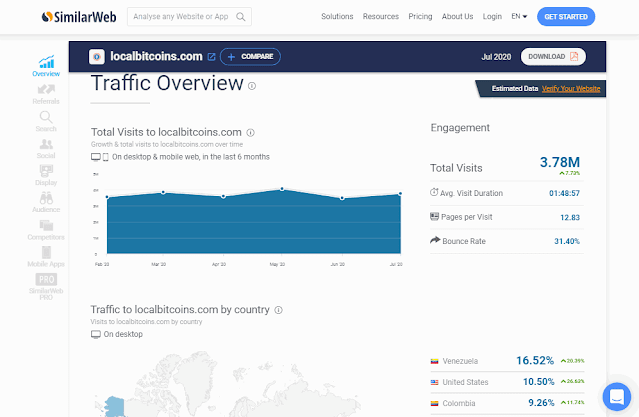Click the Verify Your Website link
The width and height of the screenshot is (639, 417).
(571, 89)
